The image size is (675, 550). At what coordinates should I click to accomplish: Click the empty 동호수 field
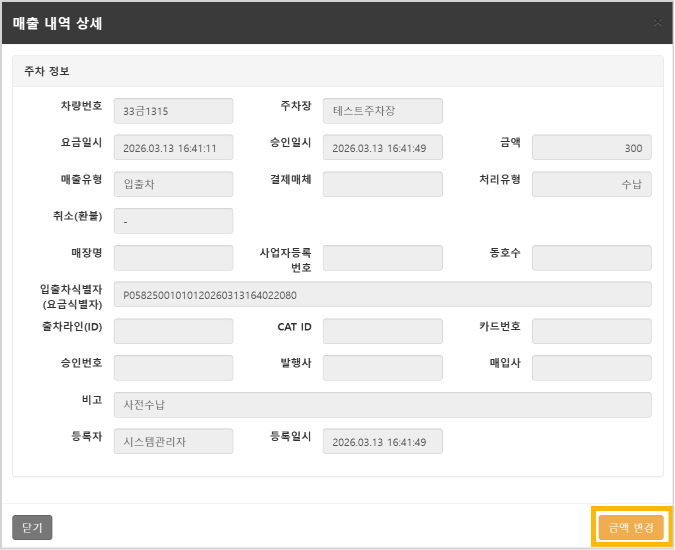tap(591, 258)
